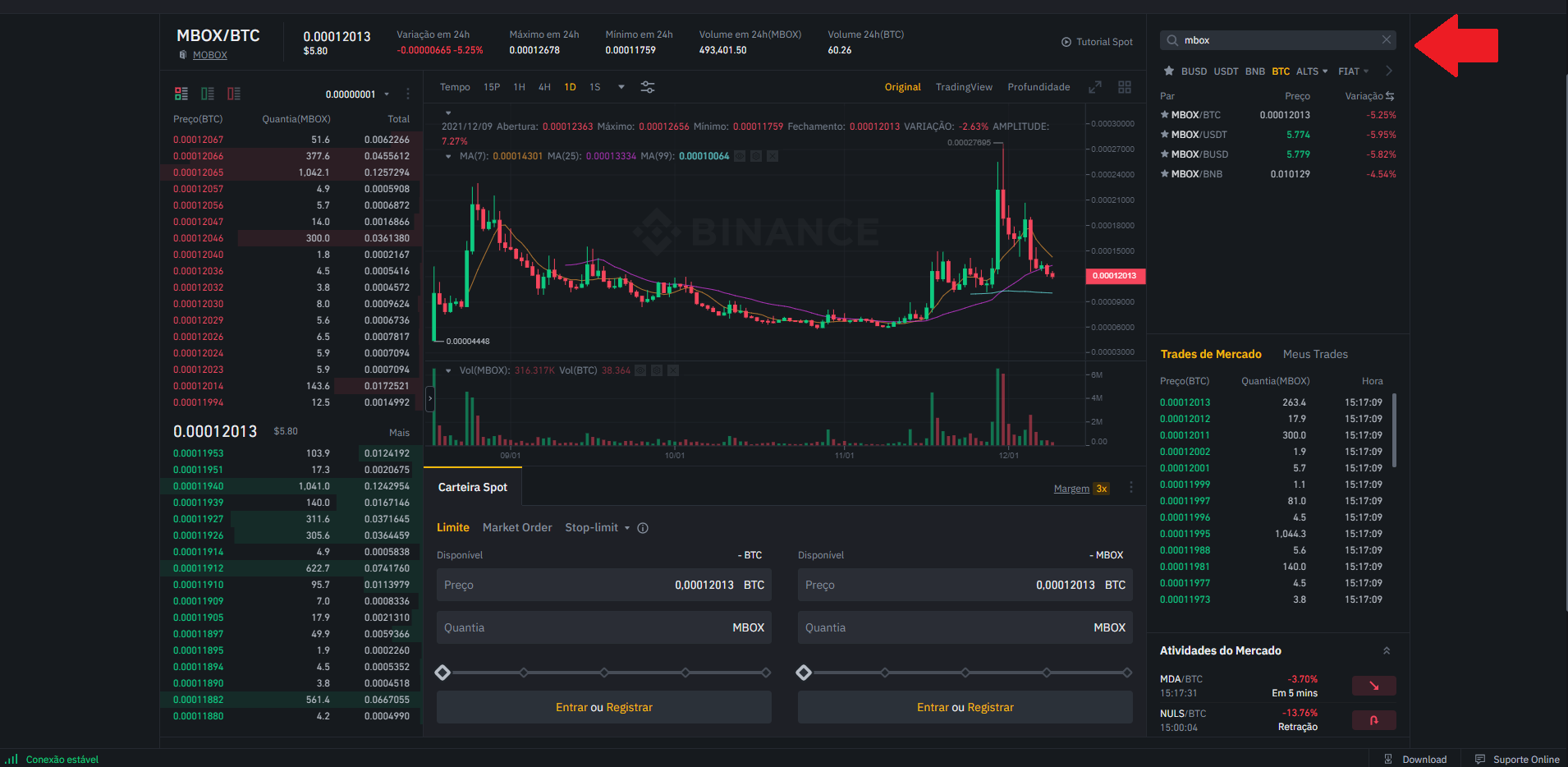
Task: Expand chart to fullscreen
Action: coord(1095,87)
